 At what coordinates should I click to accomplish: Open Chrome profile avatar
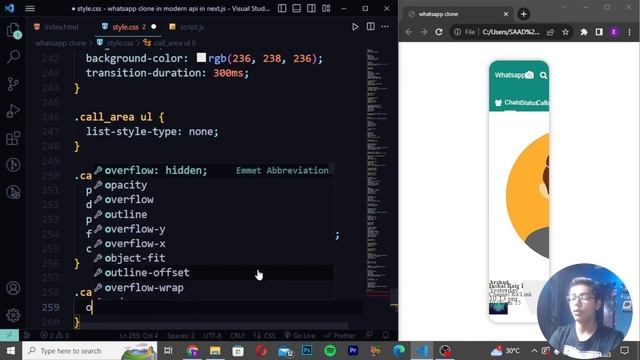(614, 32)
